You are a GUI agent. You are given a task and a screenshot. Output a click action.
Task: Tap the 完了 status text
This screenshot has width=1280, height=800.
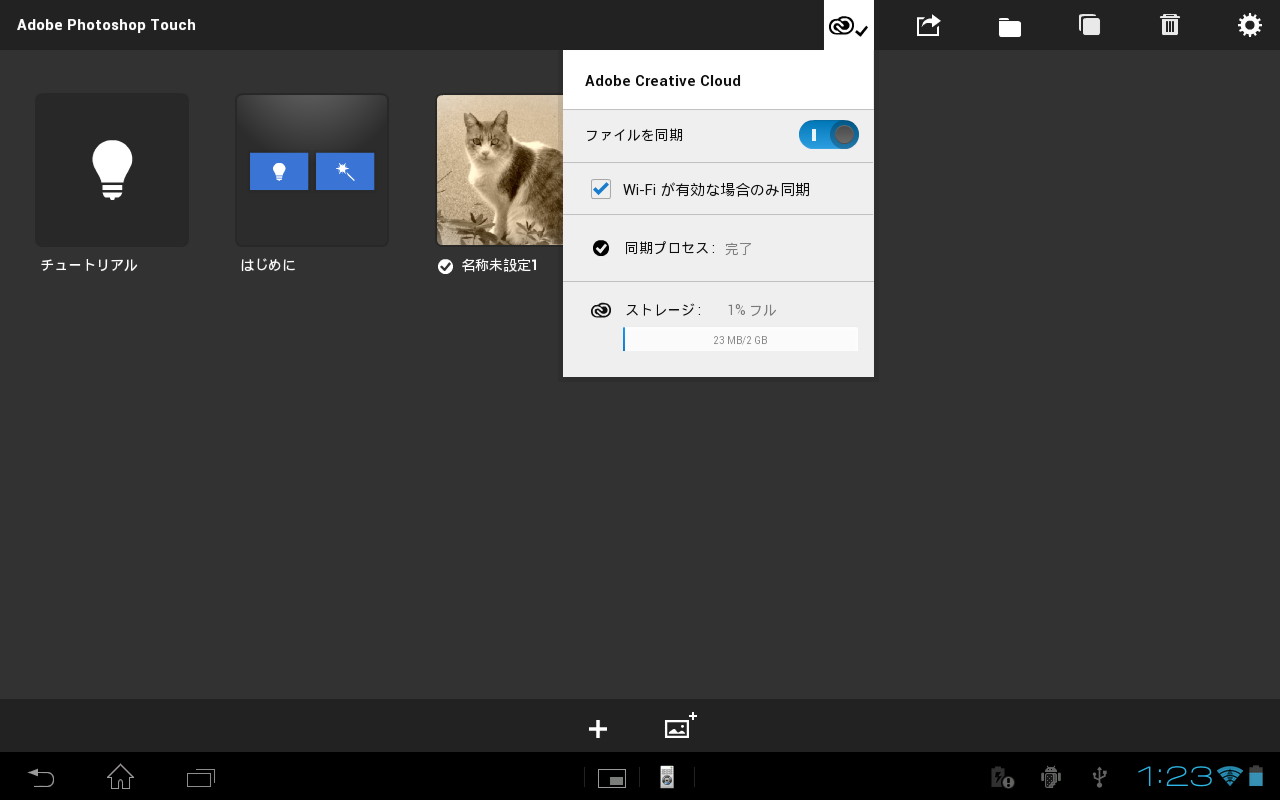[x=739, y=249]
